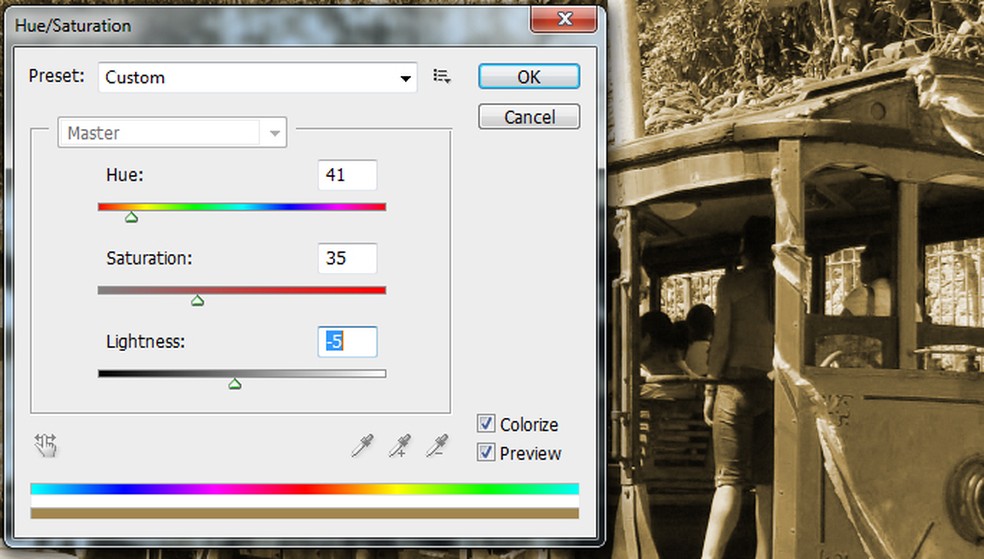The image size is (984, 559).
Task: Click the Saturation slider handle
Action: click(198, 301)
